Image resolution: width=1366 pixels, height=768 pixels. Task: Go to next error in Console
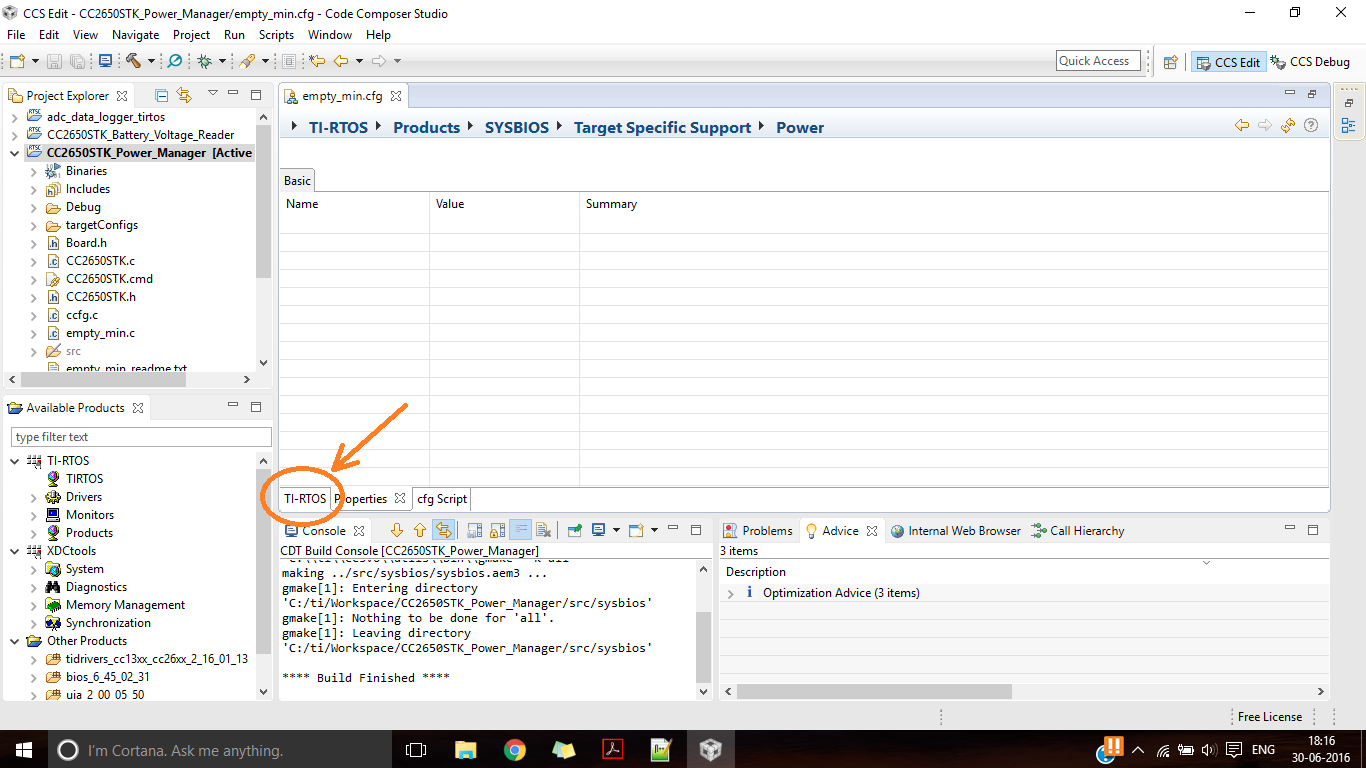pyautogui.click(x=397, y=530)
